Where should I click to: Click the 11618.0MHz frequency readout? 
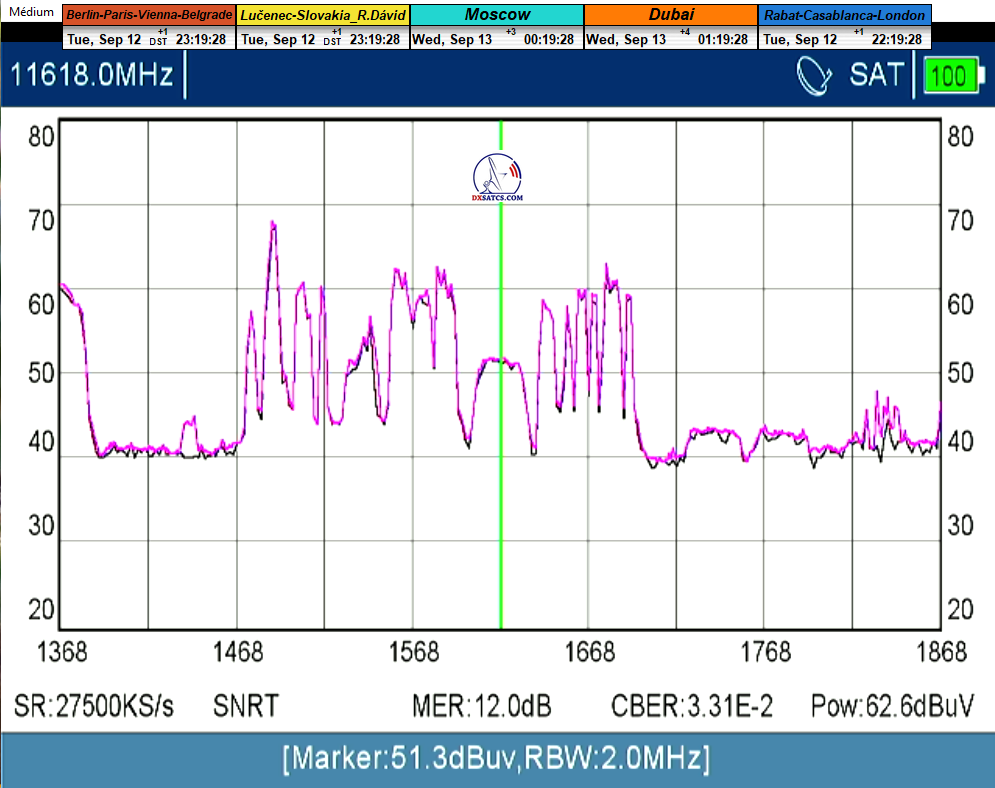[92, 76]
